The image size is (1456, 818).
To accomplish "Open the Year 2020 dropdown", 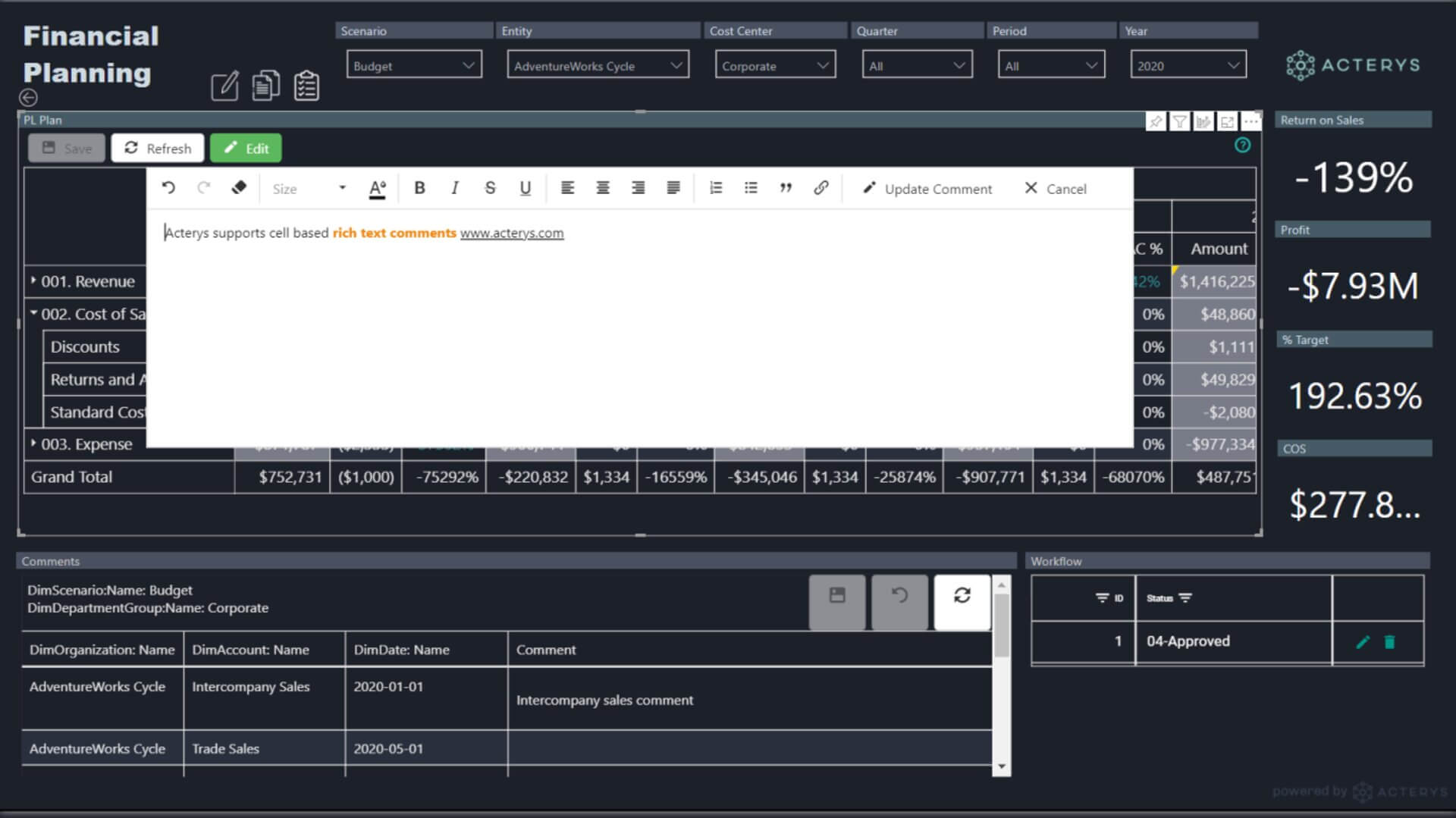I will pyautogui.click(x=1188, y=65).
